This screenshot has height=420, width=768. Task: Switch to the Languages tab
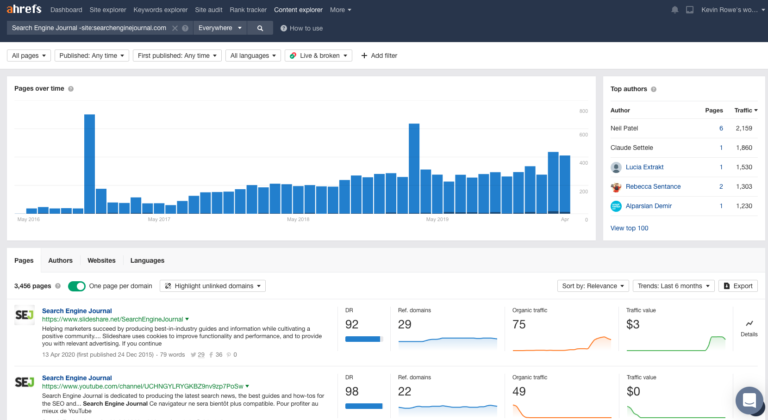(147, 261)
